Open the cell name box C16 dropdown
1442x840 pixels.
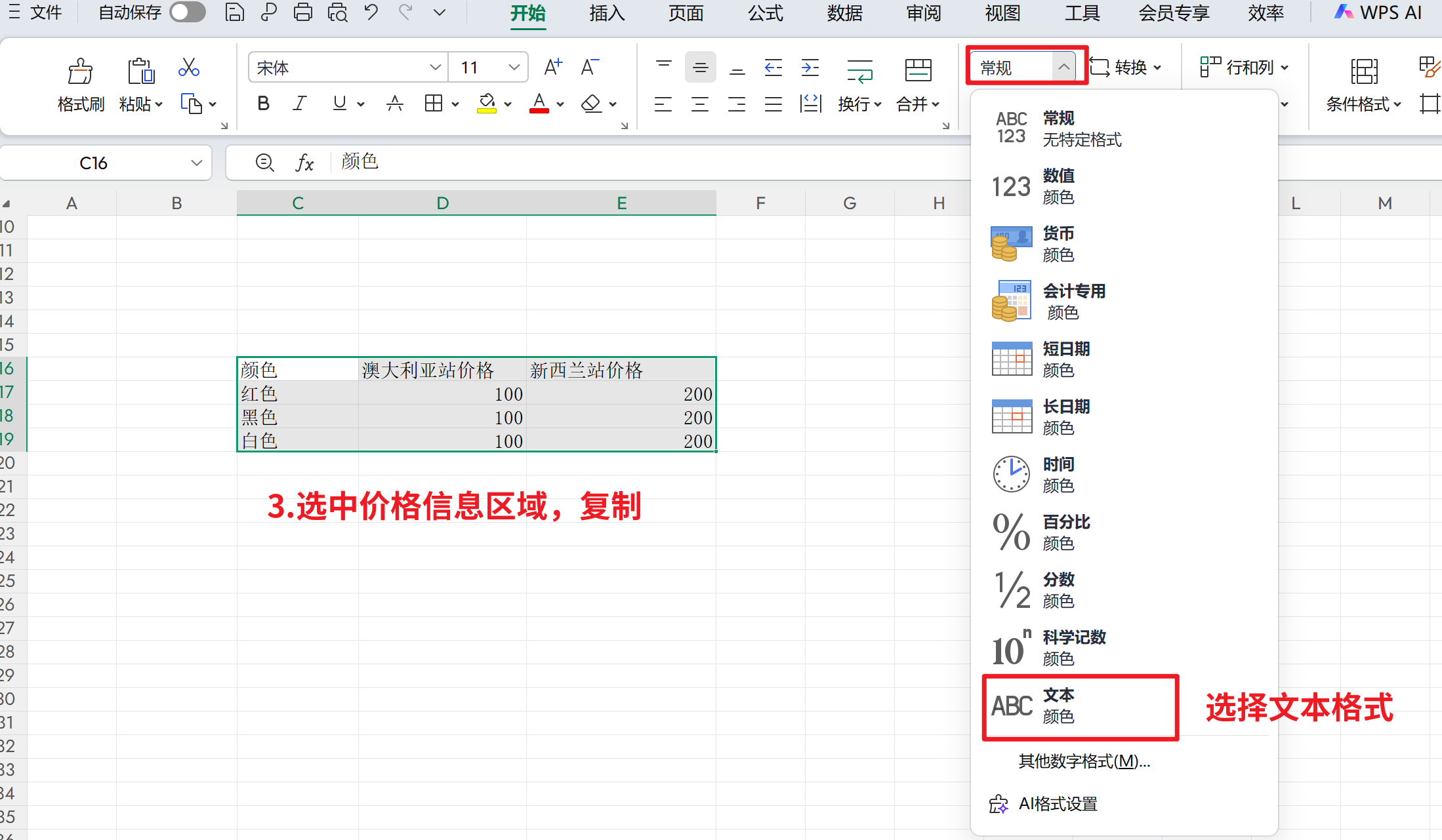(196, 163)
